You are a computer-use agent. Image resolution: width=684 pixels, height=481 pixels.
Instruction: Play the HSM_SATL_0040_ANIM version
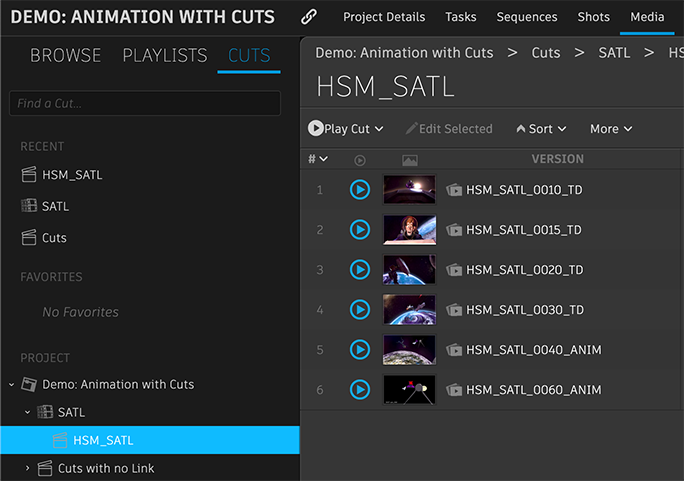pos(359,350)
